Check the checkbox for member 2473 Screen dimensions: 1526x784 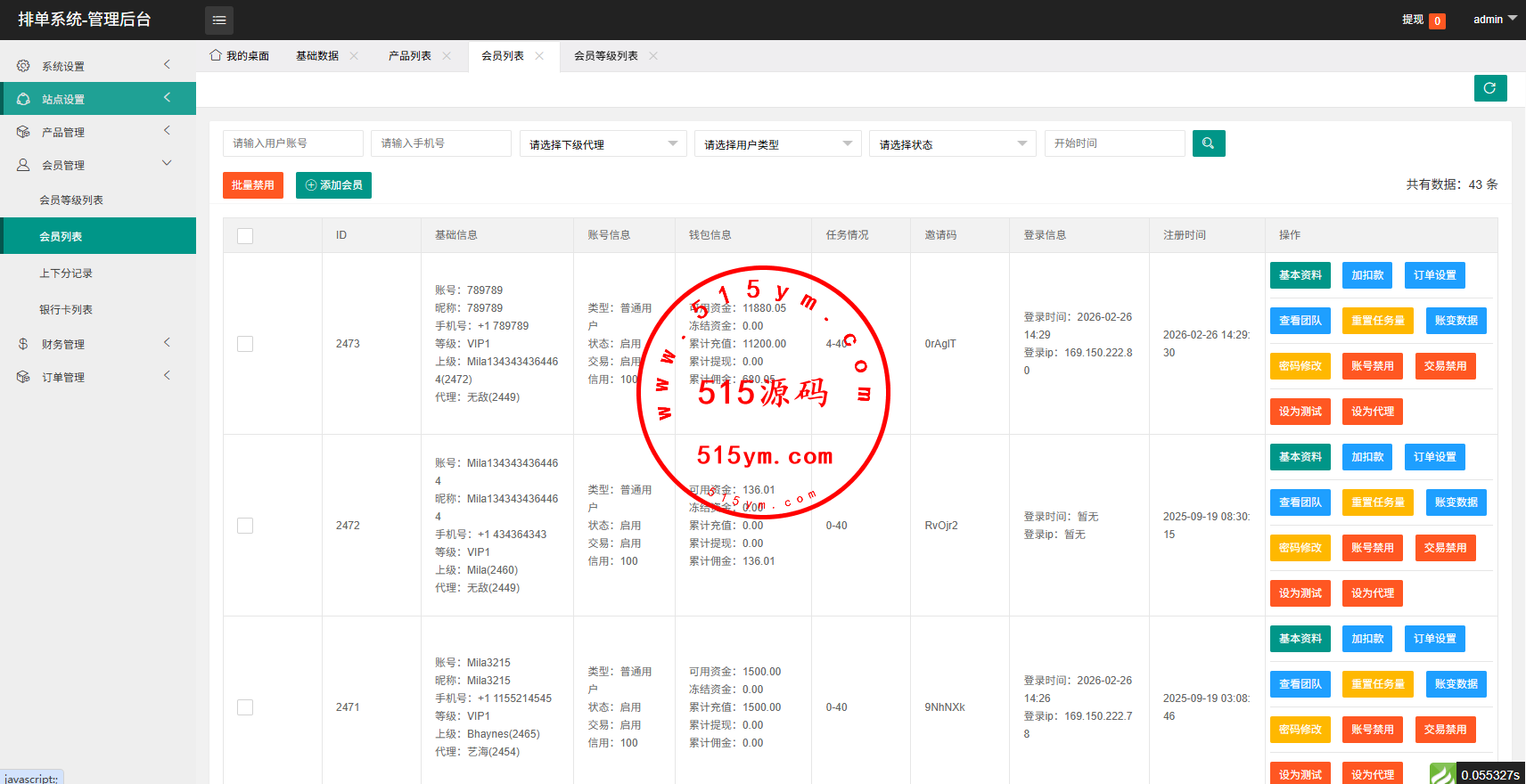[245, 344]
